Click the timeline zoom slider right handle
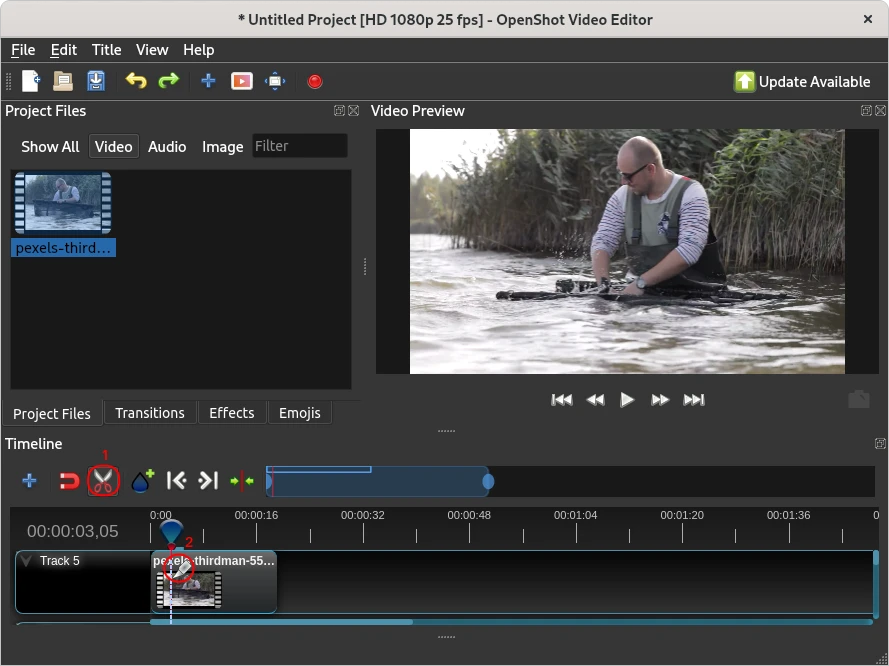 (x=488, y=482)
